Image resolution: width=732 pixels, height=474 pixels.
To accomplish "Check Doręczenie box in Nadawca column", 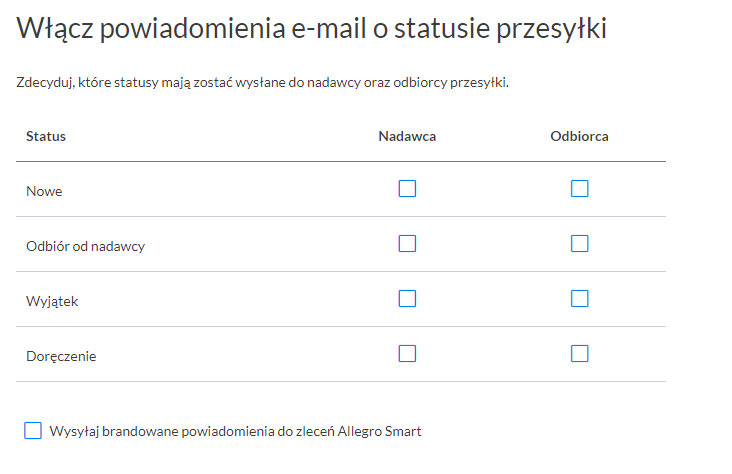I will [407, 353].
